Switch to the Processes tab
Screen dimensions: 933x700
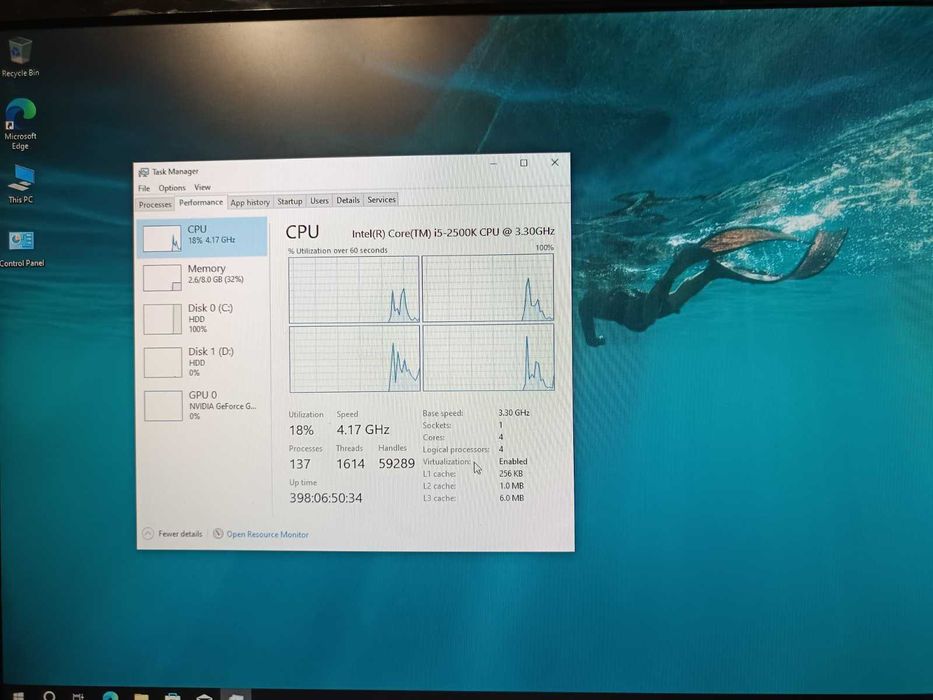pyautogui.click(x=155, y=204)
